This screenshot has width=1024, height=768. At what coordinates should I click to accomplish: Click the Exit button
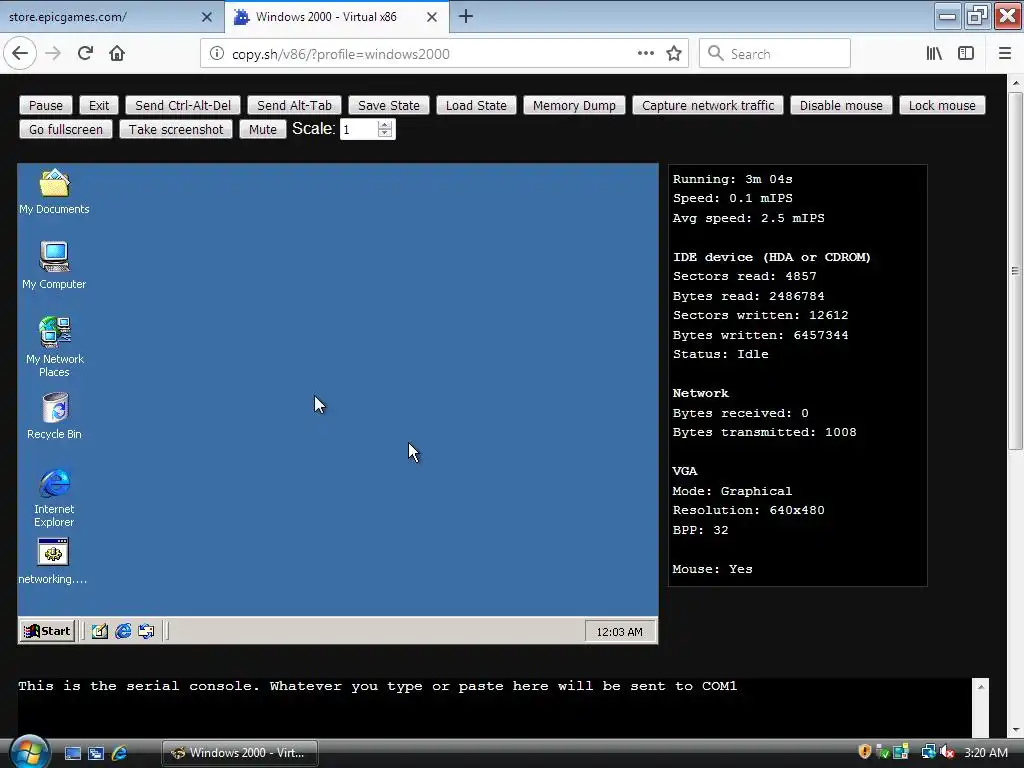(99, 105)
